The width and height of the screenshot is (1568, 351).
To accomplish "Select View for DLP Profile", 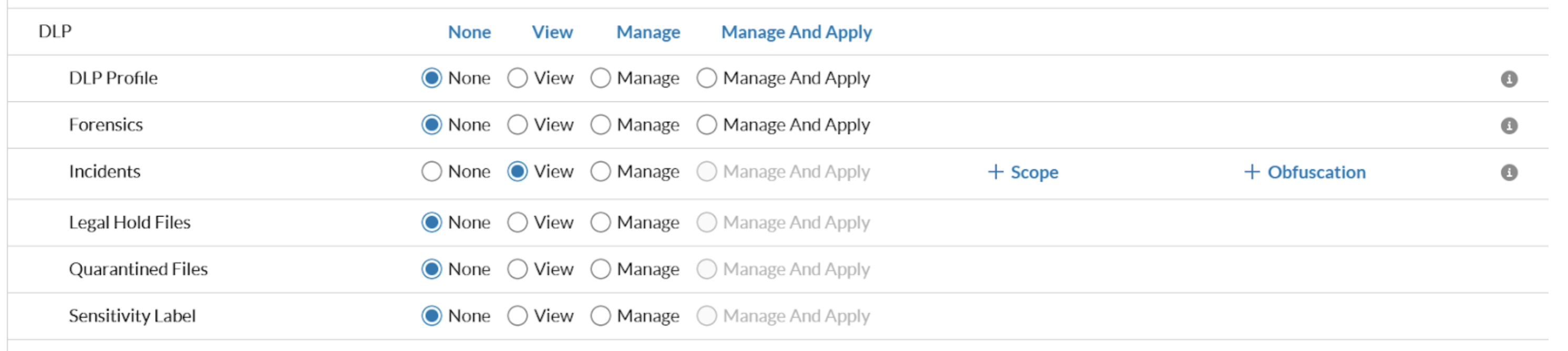I will [x=518, y=78].
